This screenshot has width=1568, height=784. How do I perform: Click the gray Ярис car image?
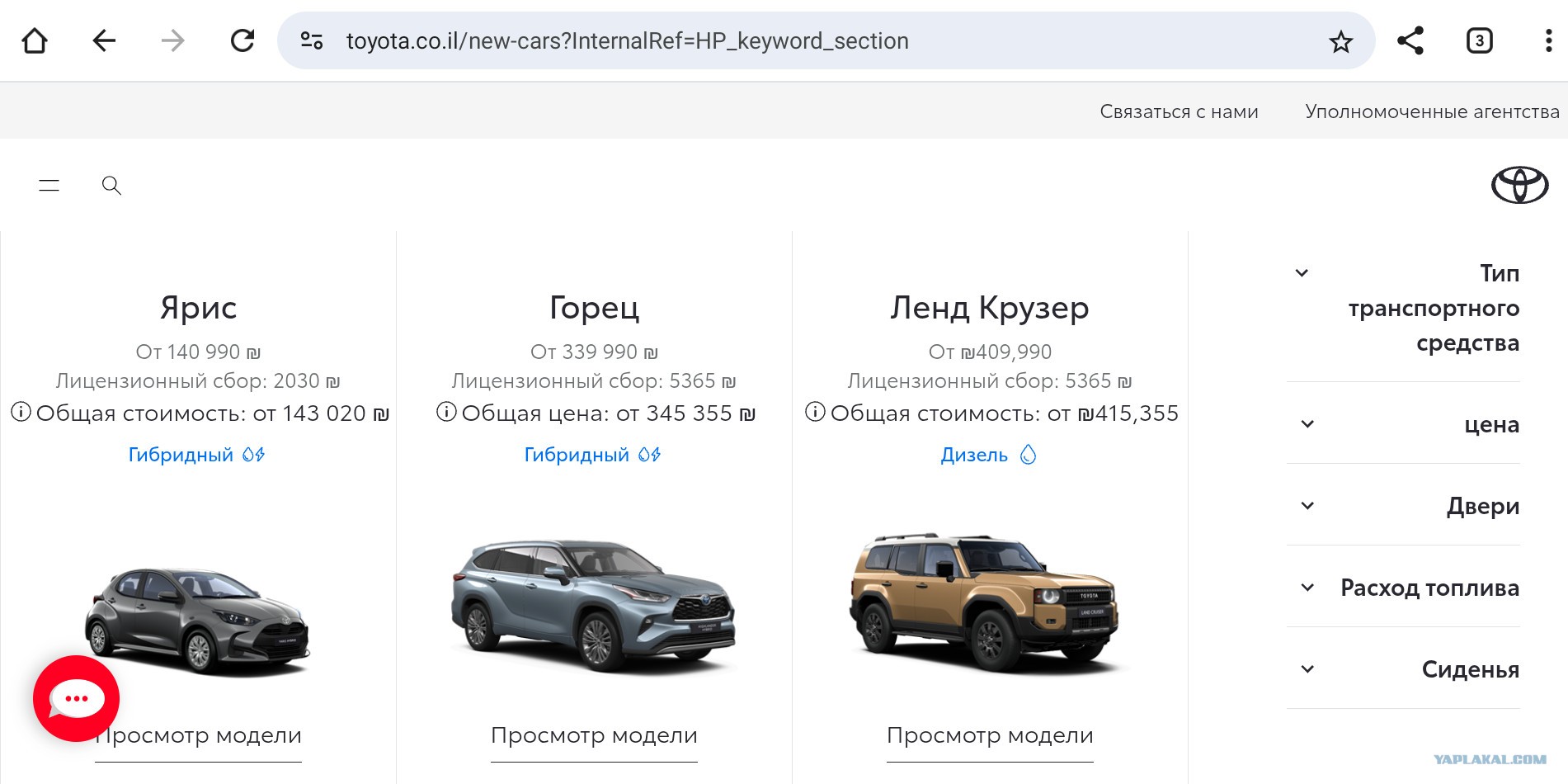(x=198, y=621)
